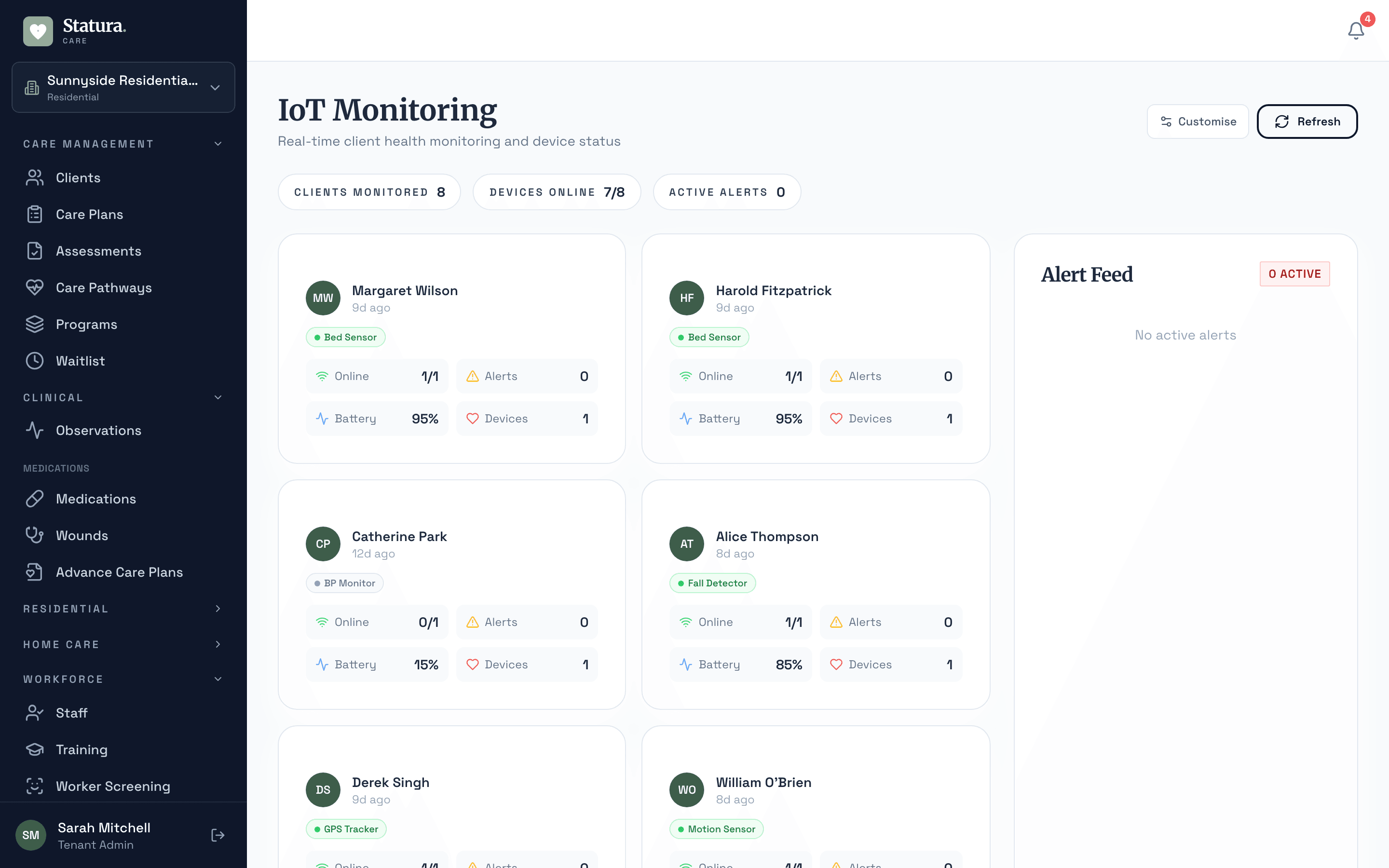Click the HF avatar for Harold Fitzpatrick
Viewport: 1389px width, 868px height.
coord(687,298)
